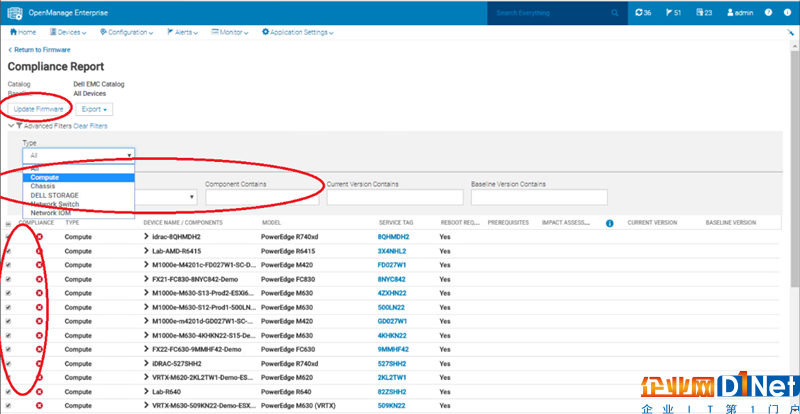
Task: Select Network Switch in the Type list
Action: click(x=79, y=204)
